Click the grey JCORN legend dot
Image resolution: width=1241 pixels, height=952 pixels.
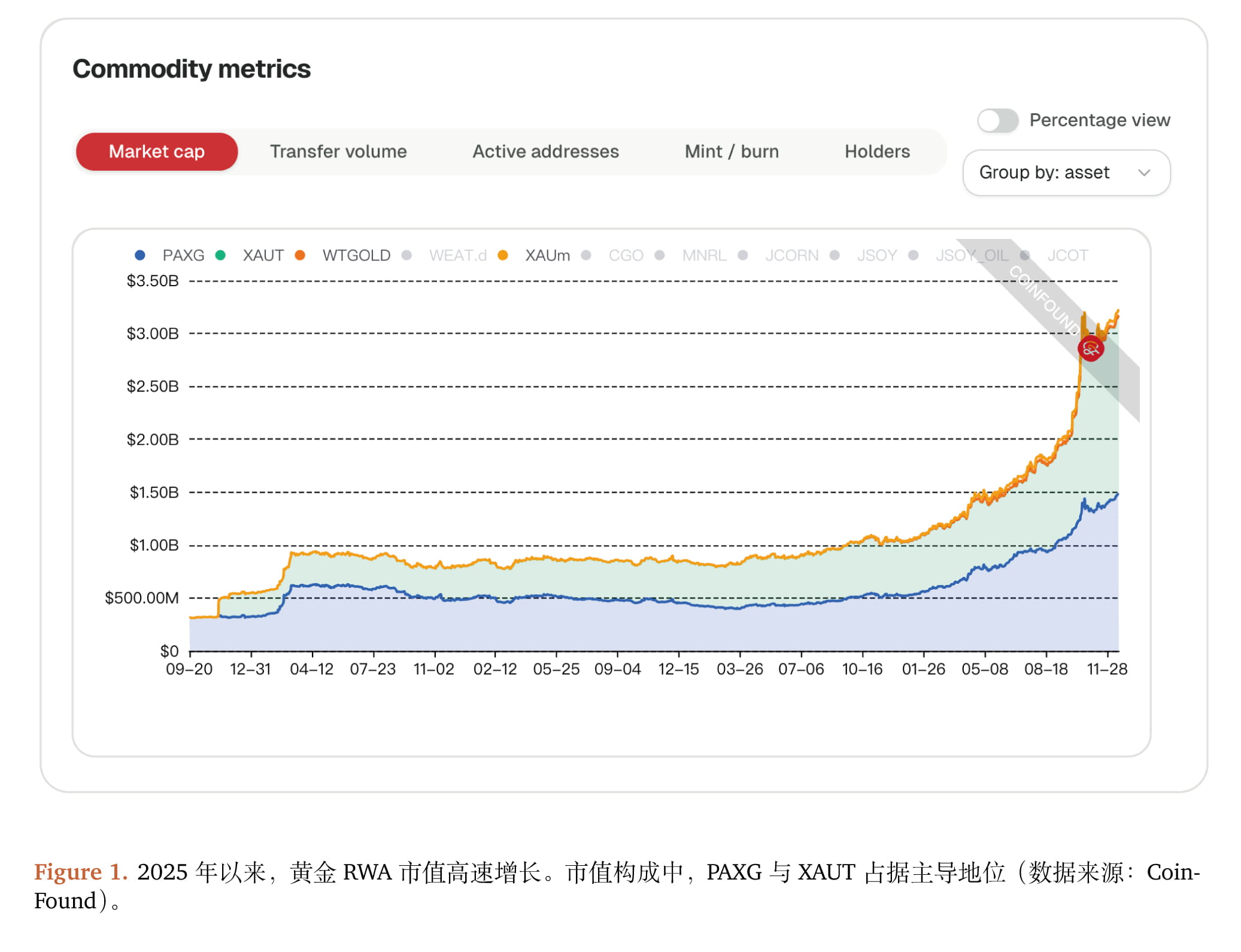(x=743, y=255)
